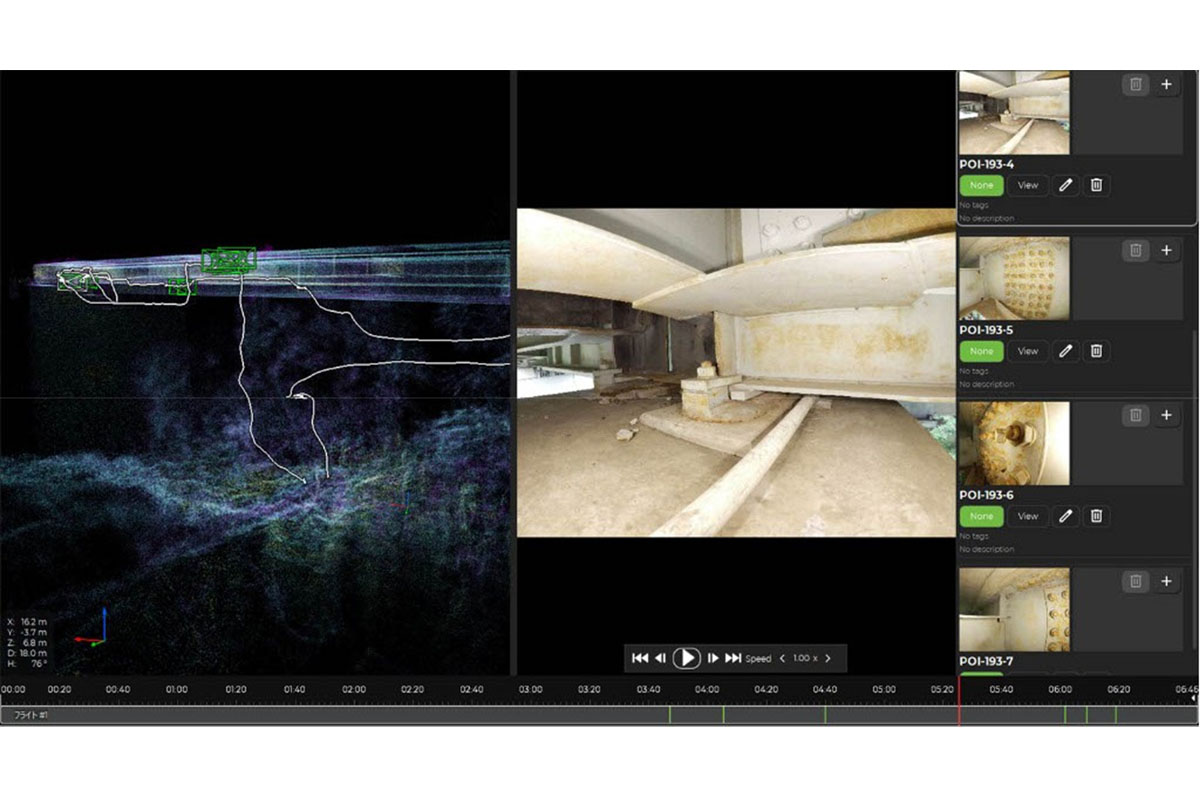Viewport: 1200px width, 798px height.
Task: Click the arrow at the timeline's right edge
Action: click(x=1193, y=697)
